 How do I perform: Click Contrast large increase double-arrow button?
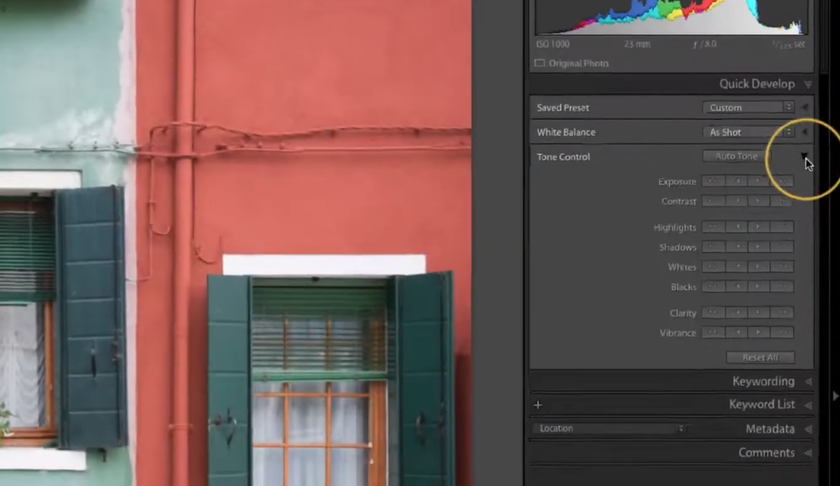782,201
